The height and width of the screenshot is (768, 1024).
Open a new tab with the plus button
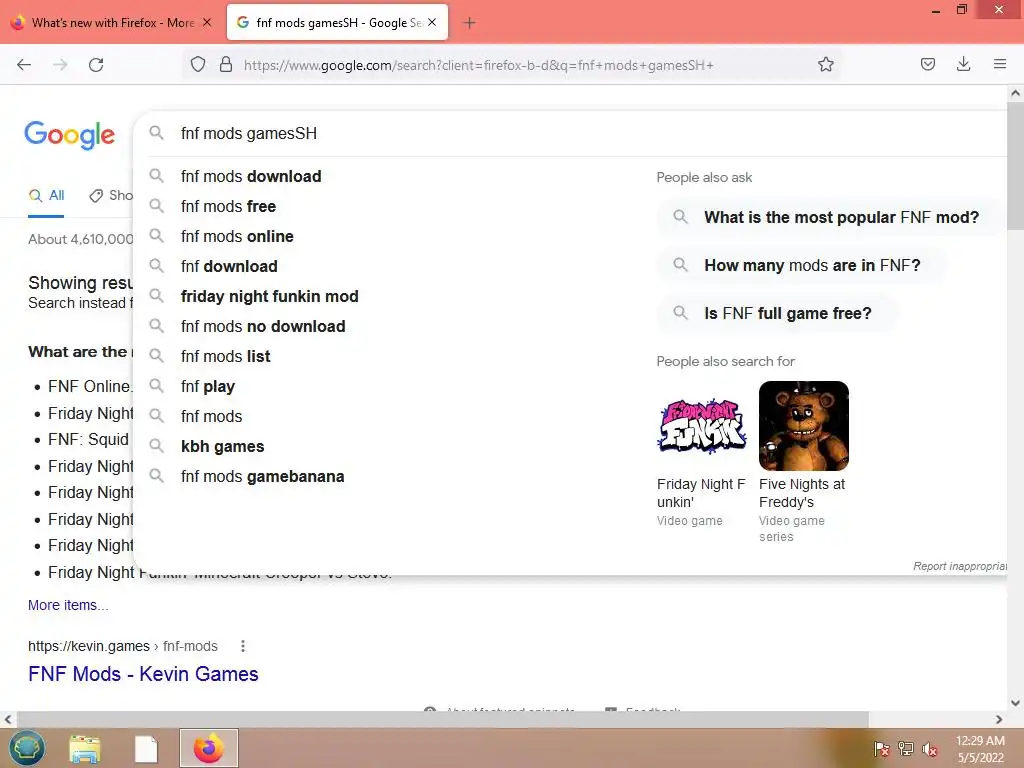point(469,23)
